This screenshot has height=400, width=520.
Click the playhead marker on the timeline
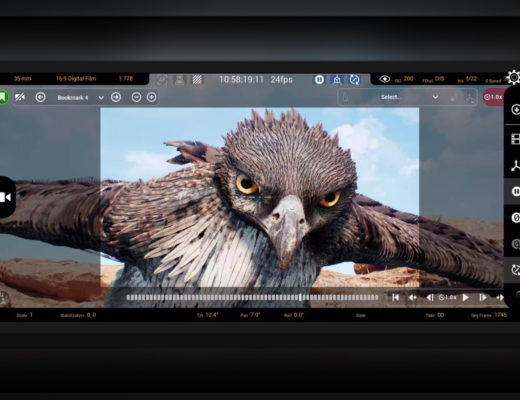[x=300, y=297]
